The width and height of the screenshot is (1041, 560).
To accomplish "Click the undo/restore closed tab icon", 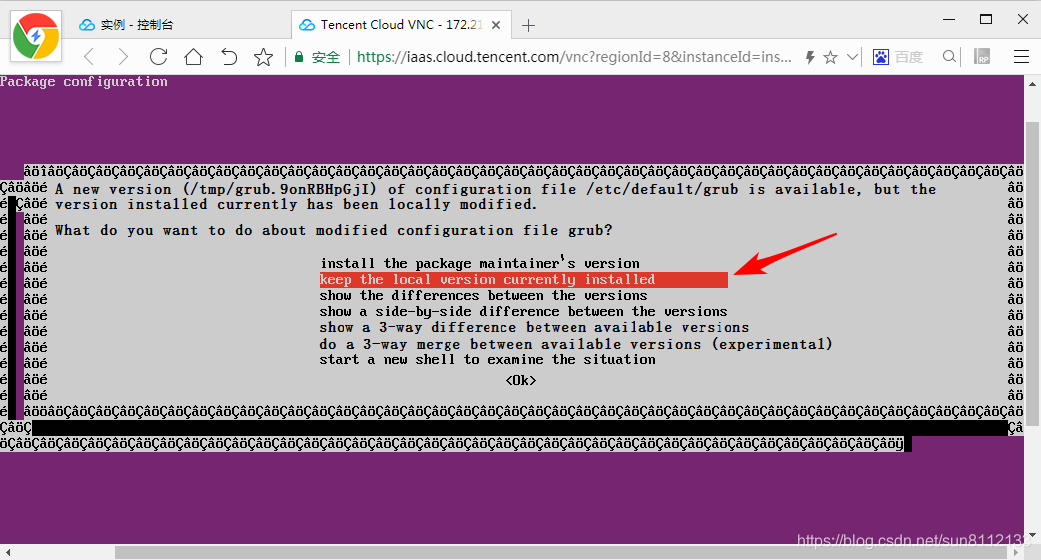I will pos(229,57).
